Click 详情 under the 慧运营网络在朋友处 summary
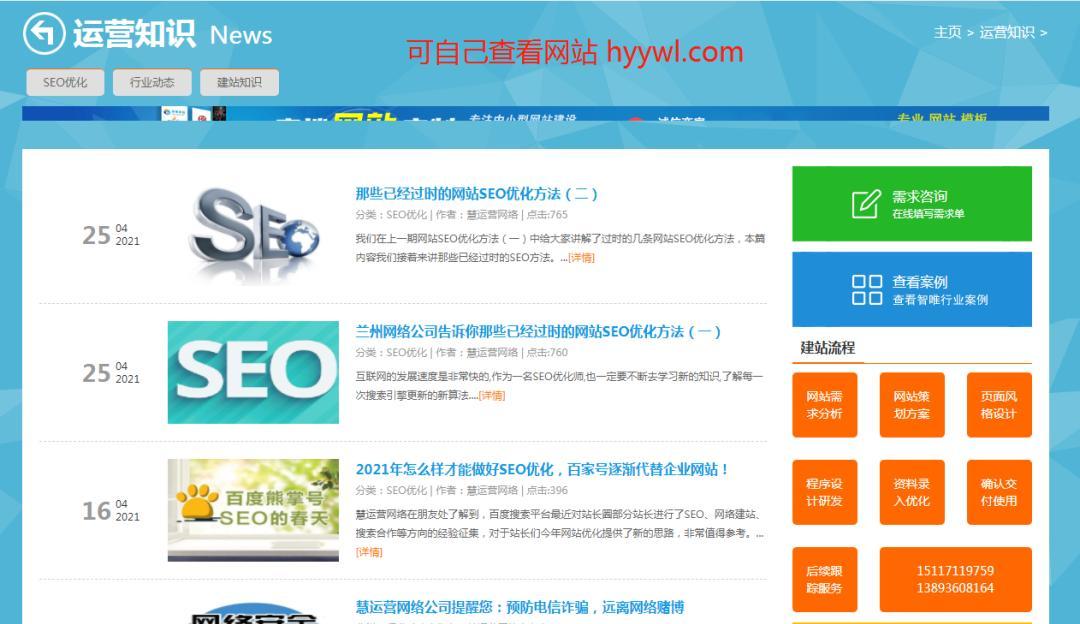This screenshot has width=1080, height=624. tap(369, 552)
